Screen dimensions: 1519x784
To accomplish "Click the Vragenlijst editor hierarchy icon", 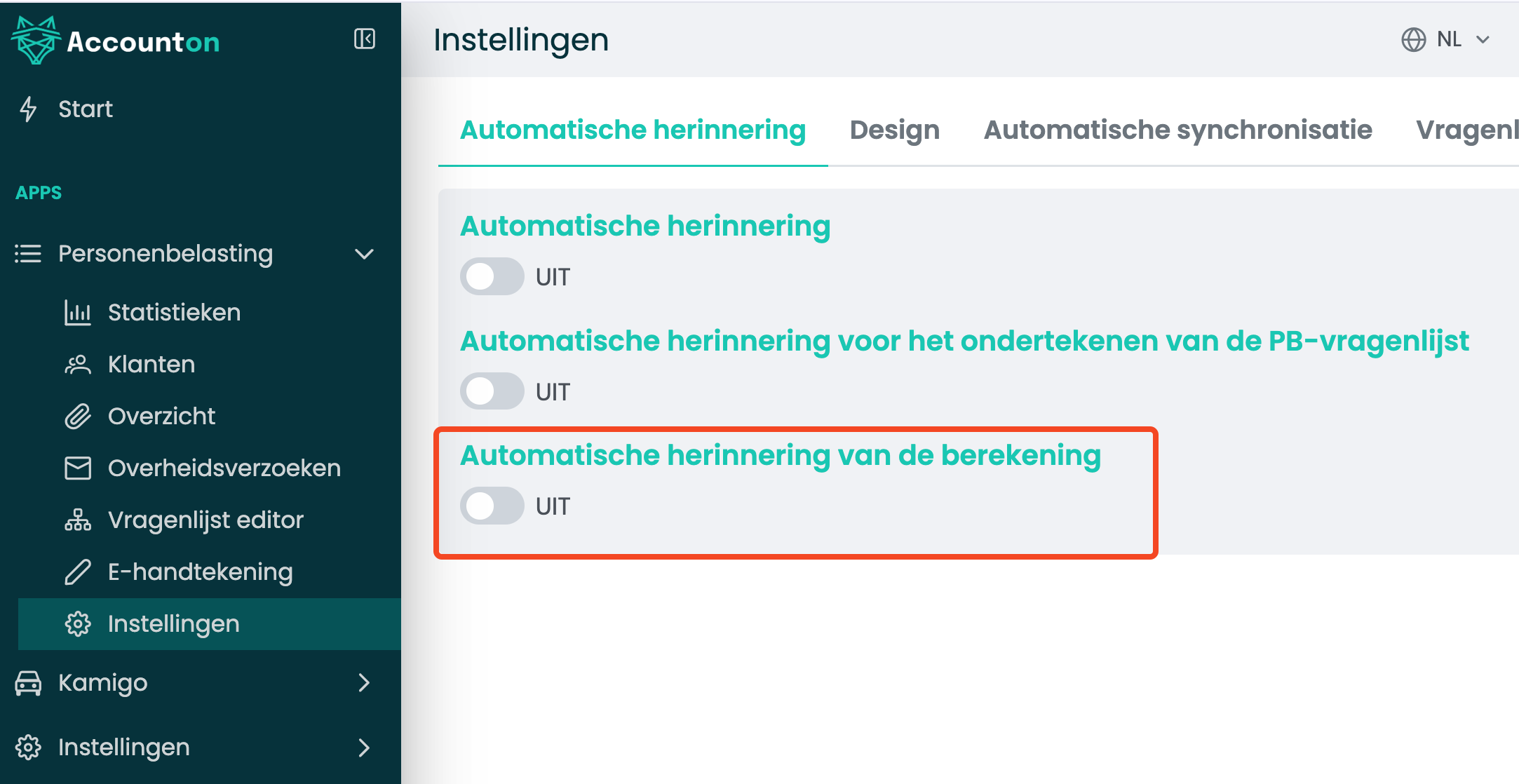I will pos(77,520).
